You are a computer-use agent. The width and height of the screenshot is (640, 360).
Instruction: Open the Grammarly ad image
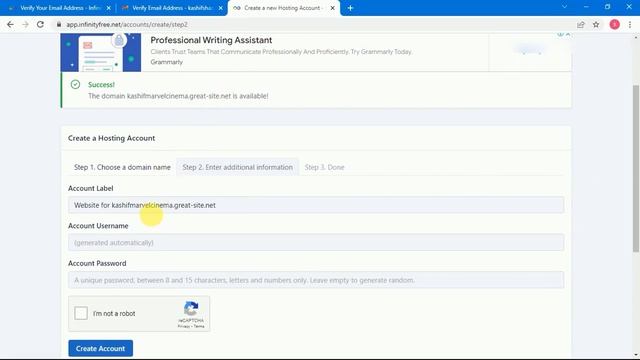101,53
